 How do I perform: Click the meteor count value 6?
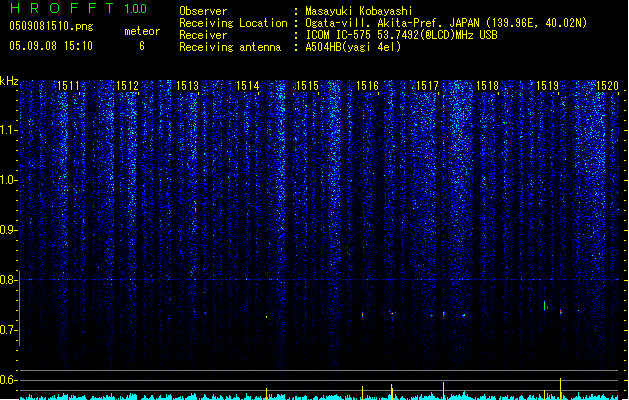pyautogui.click(x=142, y=46)
